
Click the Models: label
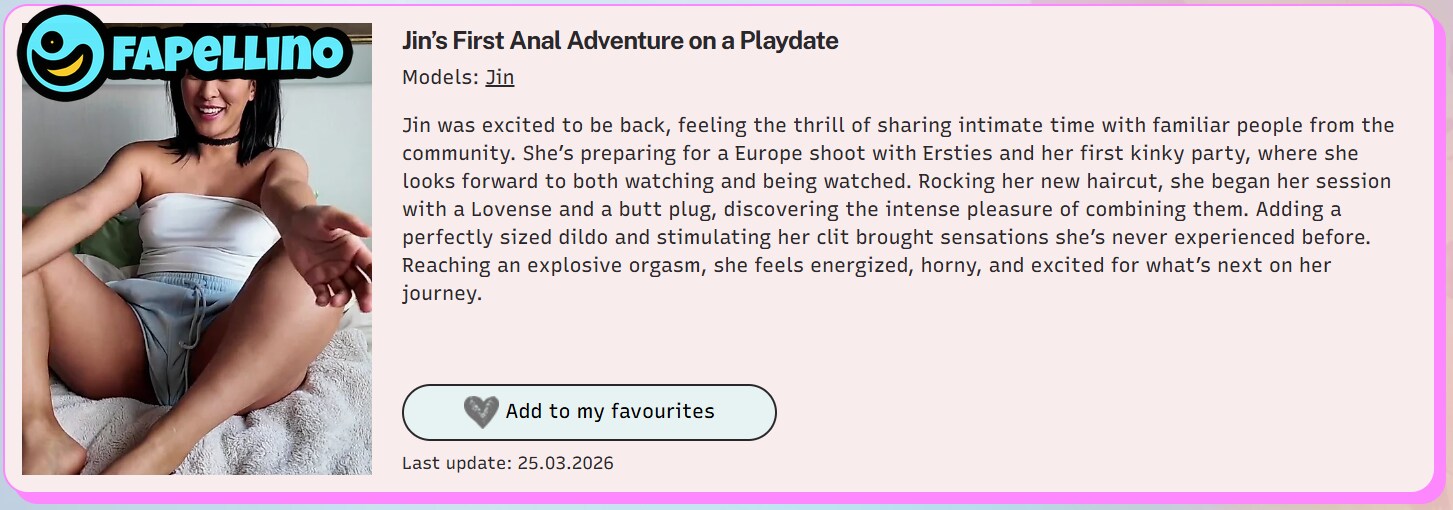(x=440, y=77)
